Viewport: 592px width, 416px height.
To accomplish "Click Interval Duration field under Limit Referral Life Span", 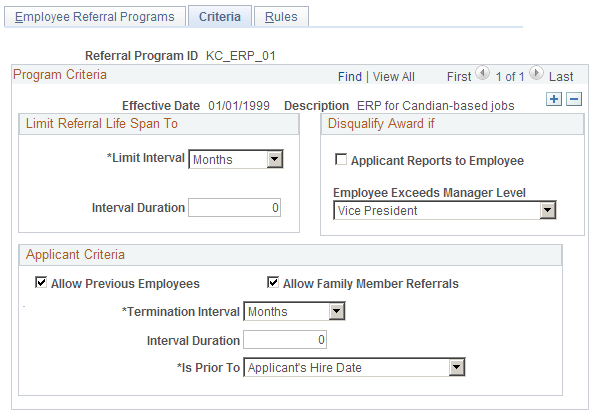I will (234, 208).
